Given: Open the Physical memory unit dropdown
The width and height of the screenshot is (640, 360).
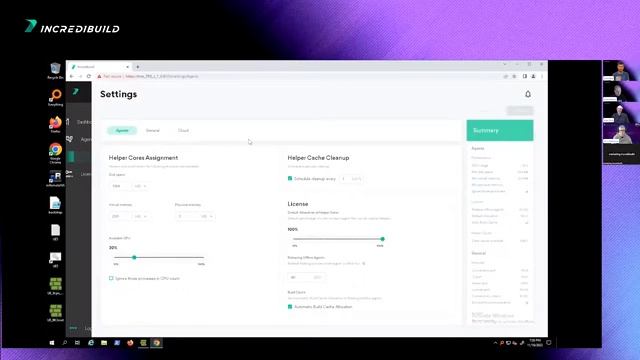Looking at the screenshot, I should (207, 216).
